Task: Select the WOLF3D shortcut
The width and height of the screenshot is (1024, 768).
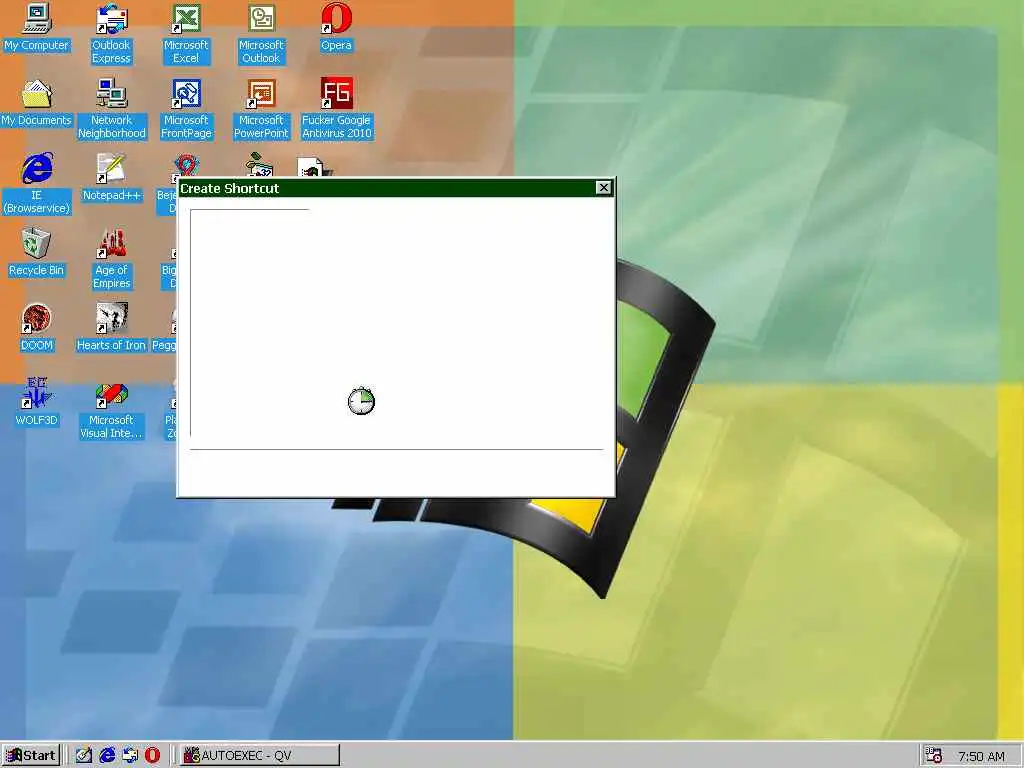Action: pyautogui.click(x=37, y=403)
